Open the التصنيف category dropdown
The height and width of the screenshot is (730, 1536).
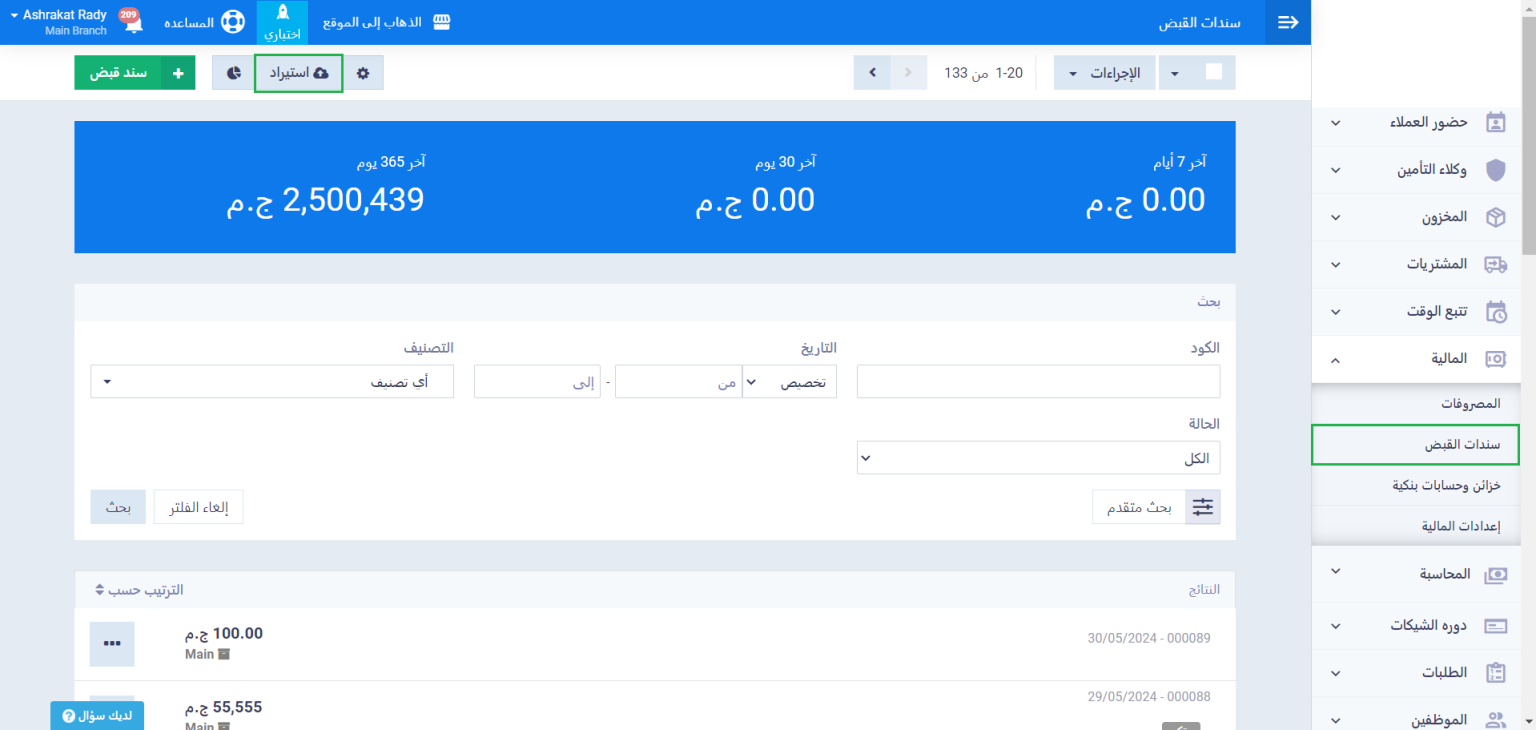(x=272, y=381)
